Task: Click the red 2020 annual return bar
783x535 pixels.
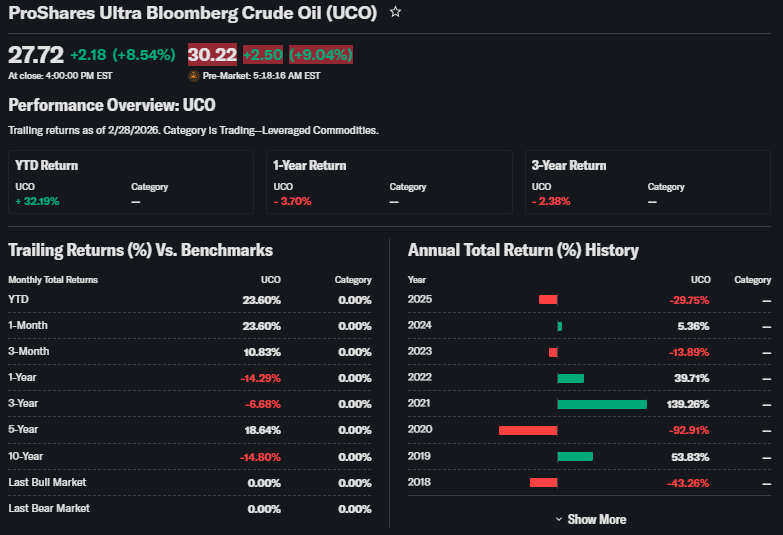Action: coord(527,430)
